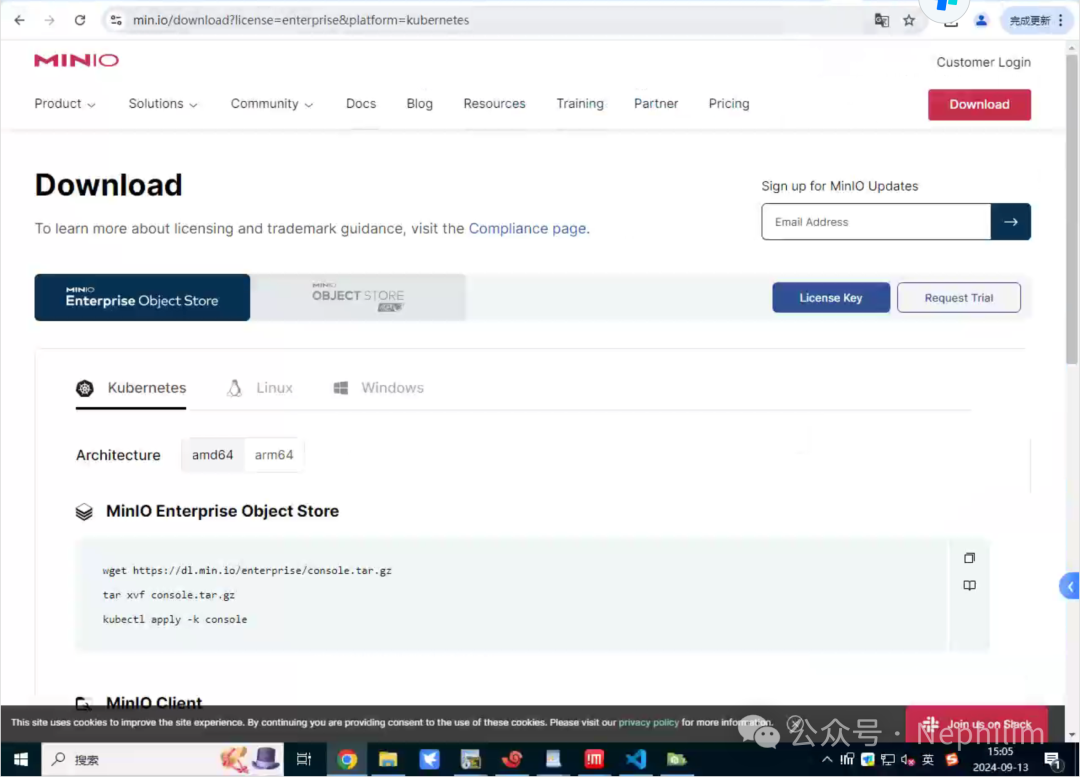Click the translate page icon
1080x777 pixels.
(x=882, y=20)
